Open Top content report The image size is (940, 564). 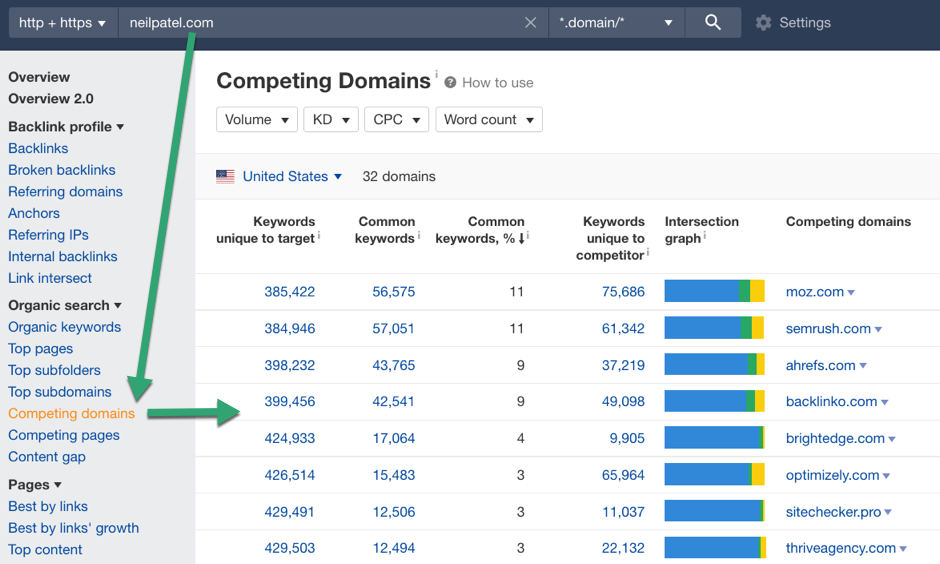(x=46, y=549)
